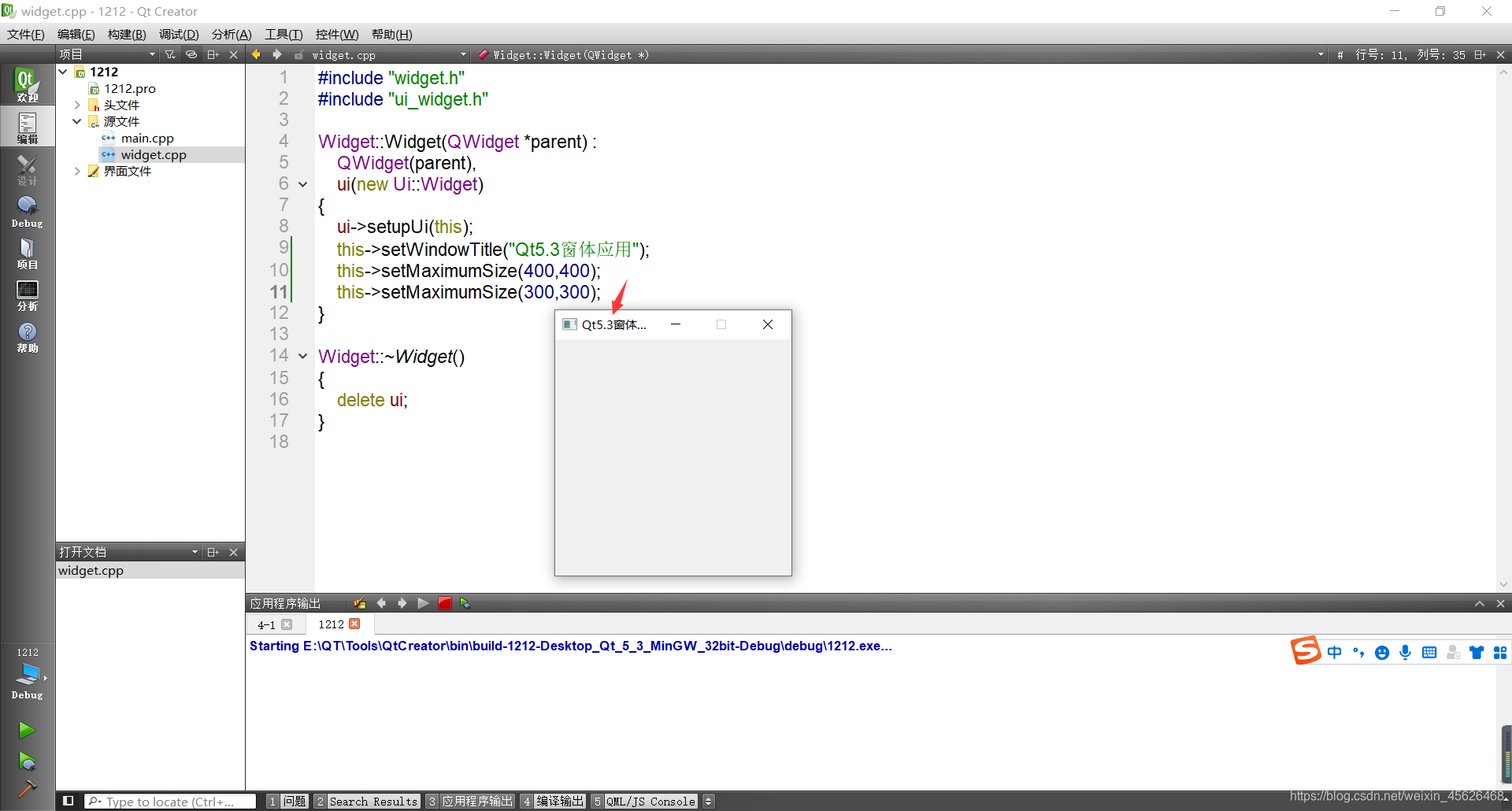The image size is (1512, 811).
Task: Open the 问题 issues pane button
Action: point(287,801)
